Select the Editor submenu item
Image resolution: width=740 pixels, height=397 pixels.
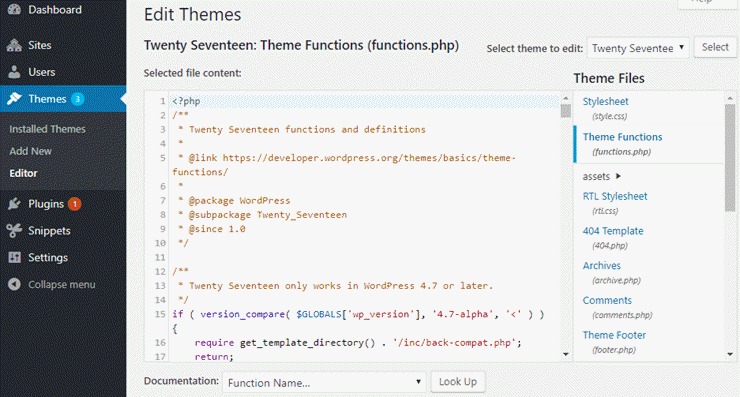point(23,173)
